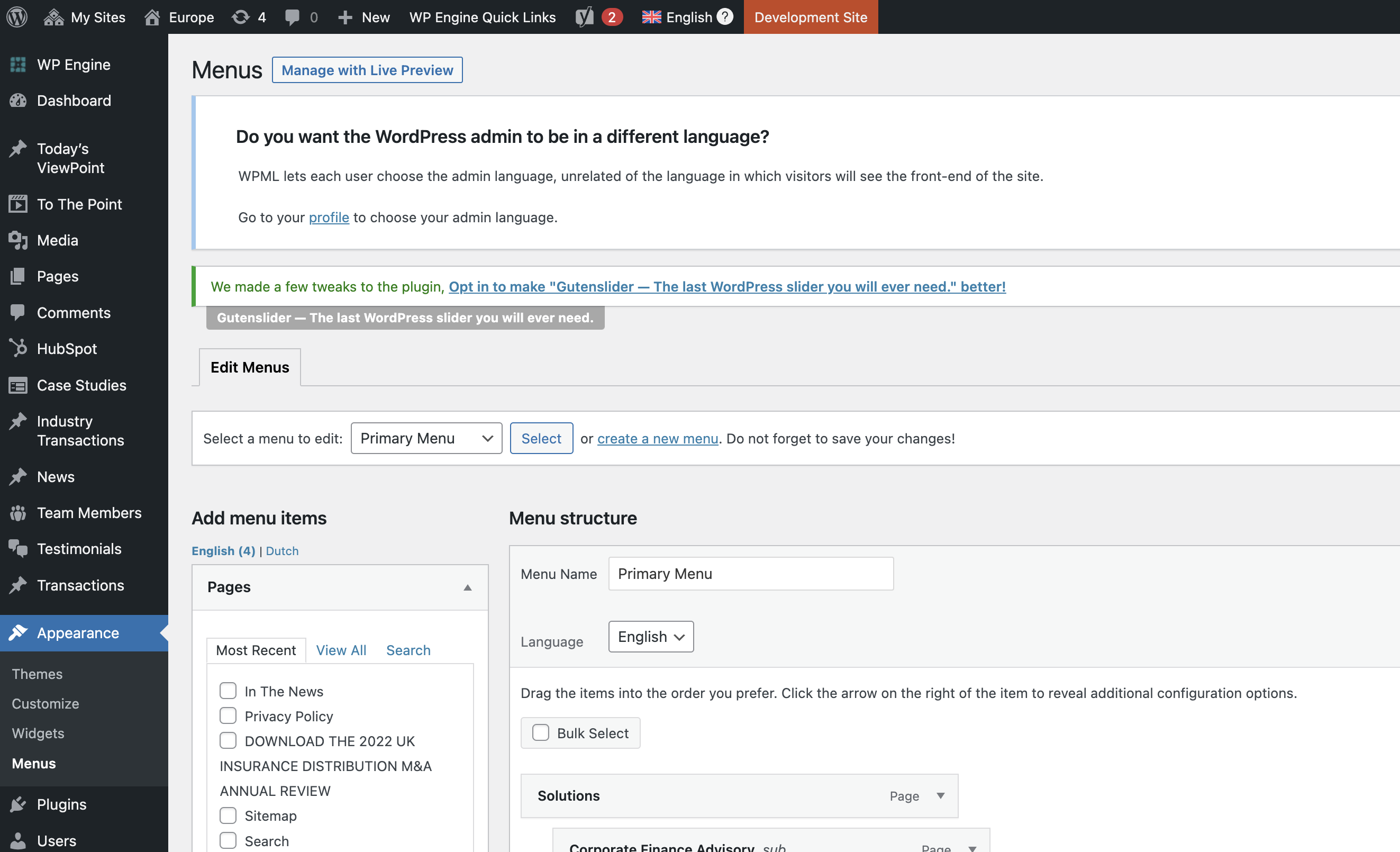Open the profile link in WPML notice

tap(329, 217)
